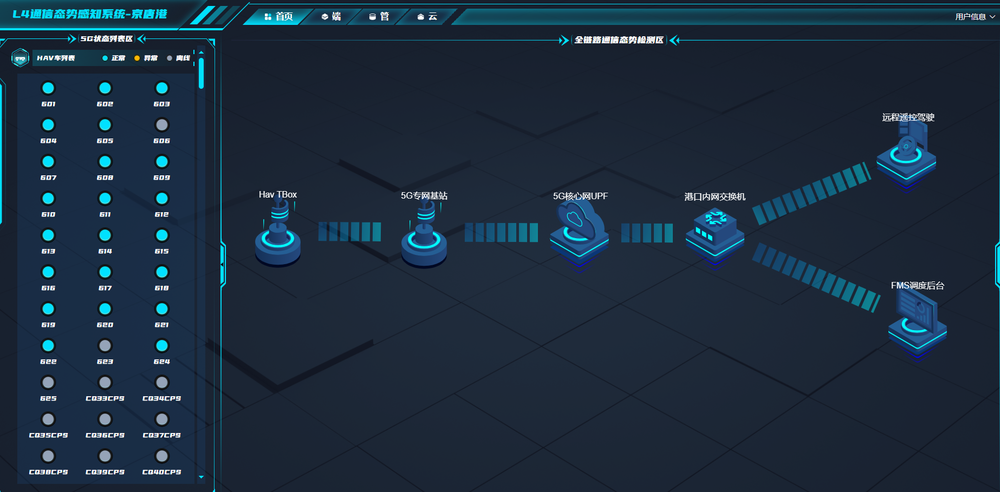Select vehicle 609 status dot
The height and width of the screenshot is (492, 1000).
click(162, 161)
